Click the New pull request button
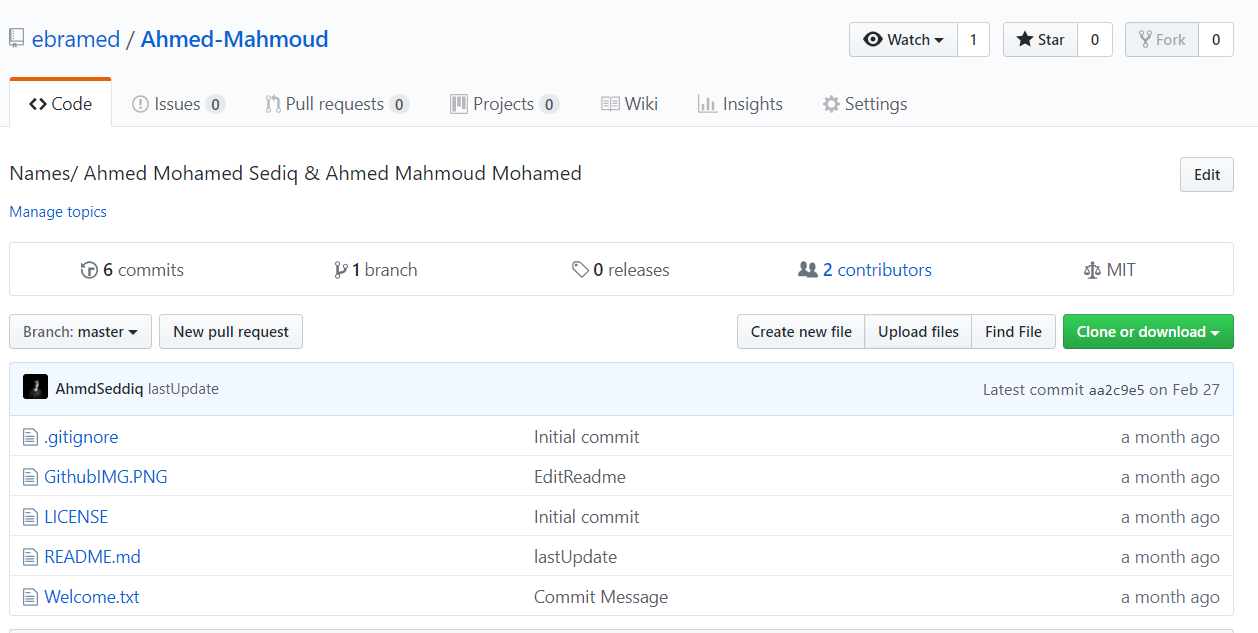Screen dimensions: 1258x633 (230, 331)
